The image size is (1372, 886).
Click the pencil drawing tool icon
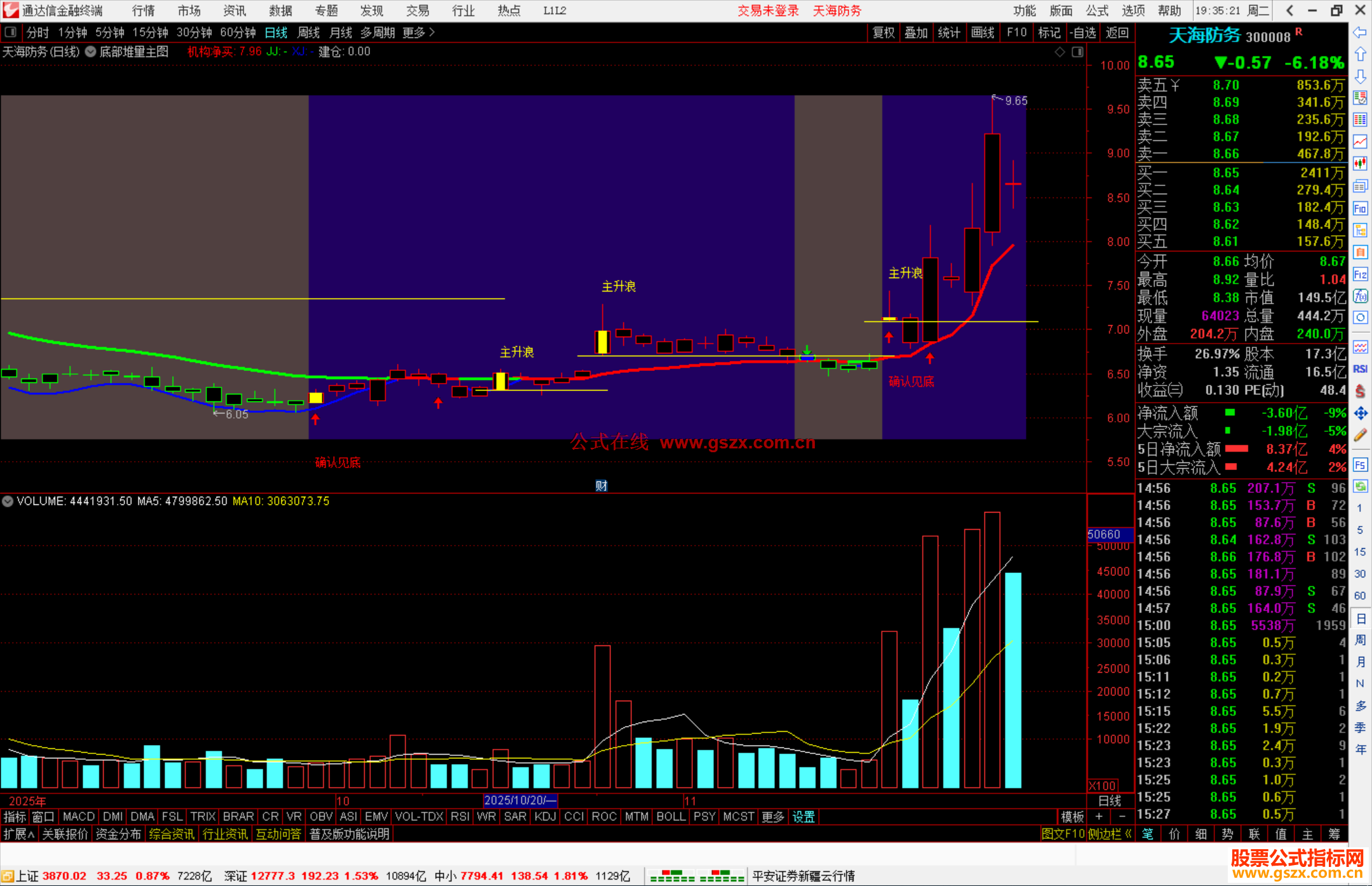coord(1360,436)
